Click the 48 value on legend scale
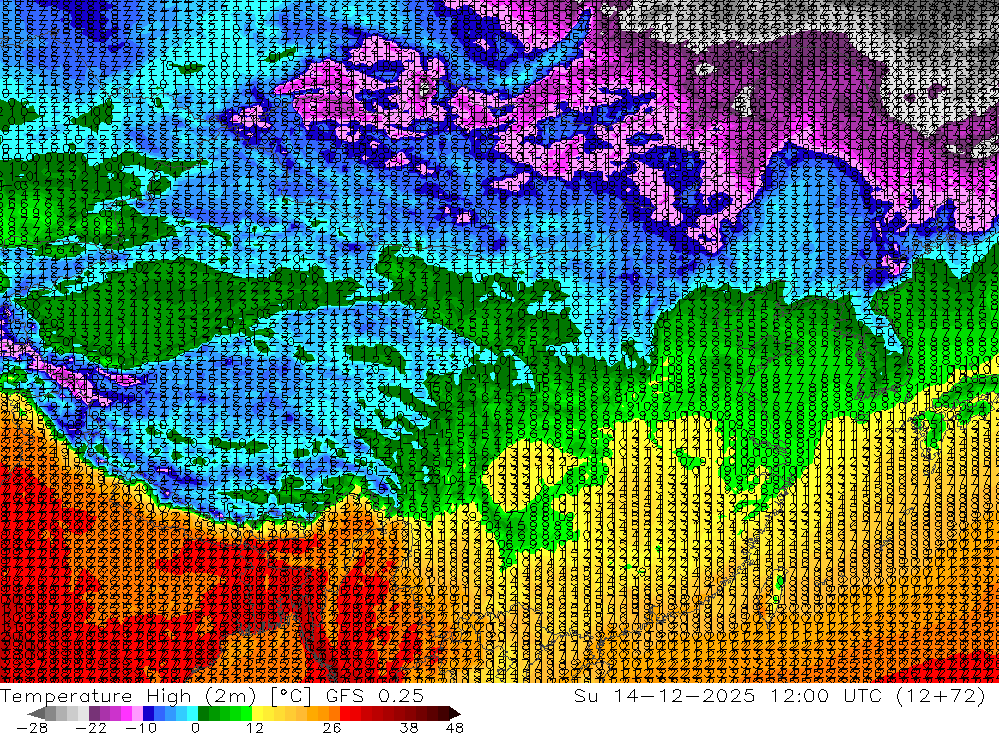The height and width of the screenshot is (733, 1000). click(x=454, y=727)
